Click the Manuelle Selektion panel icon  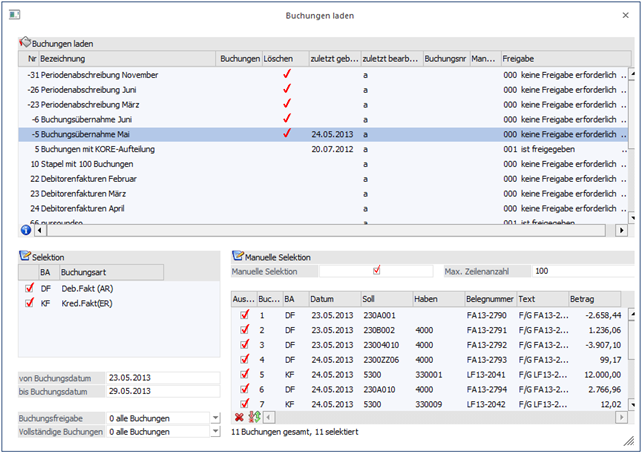[238, 257]
